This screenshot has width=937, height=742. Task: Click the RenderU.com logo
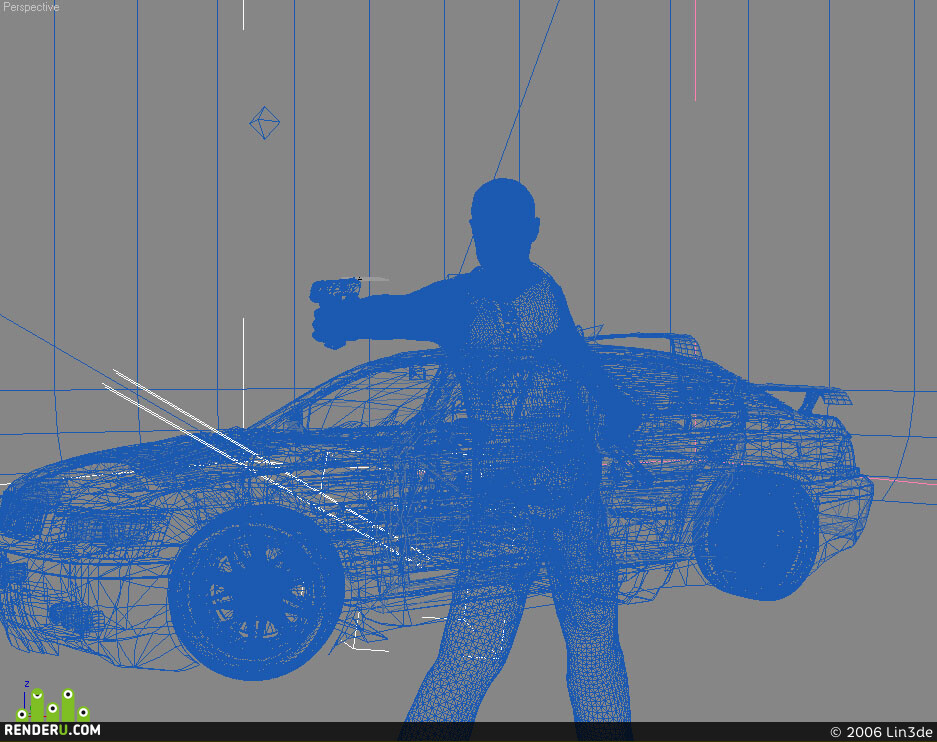point(53,729)
